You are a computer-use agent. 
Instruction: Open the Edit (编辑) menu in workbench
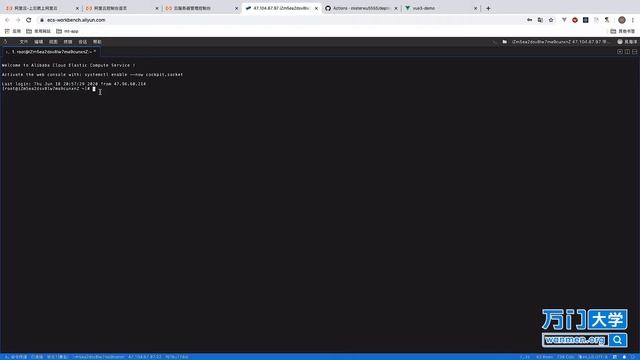click(x=38, y=42)
